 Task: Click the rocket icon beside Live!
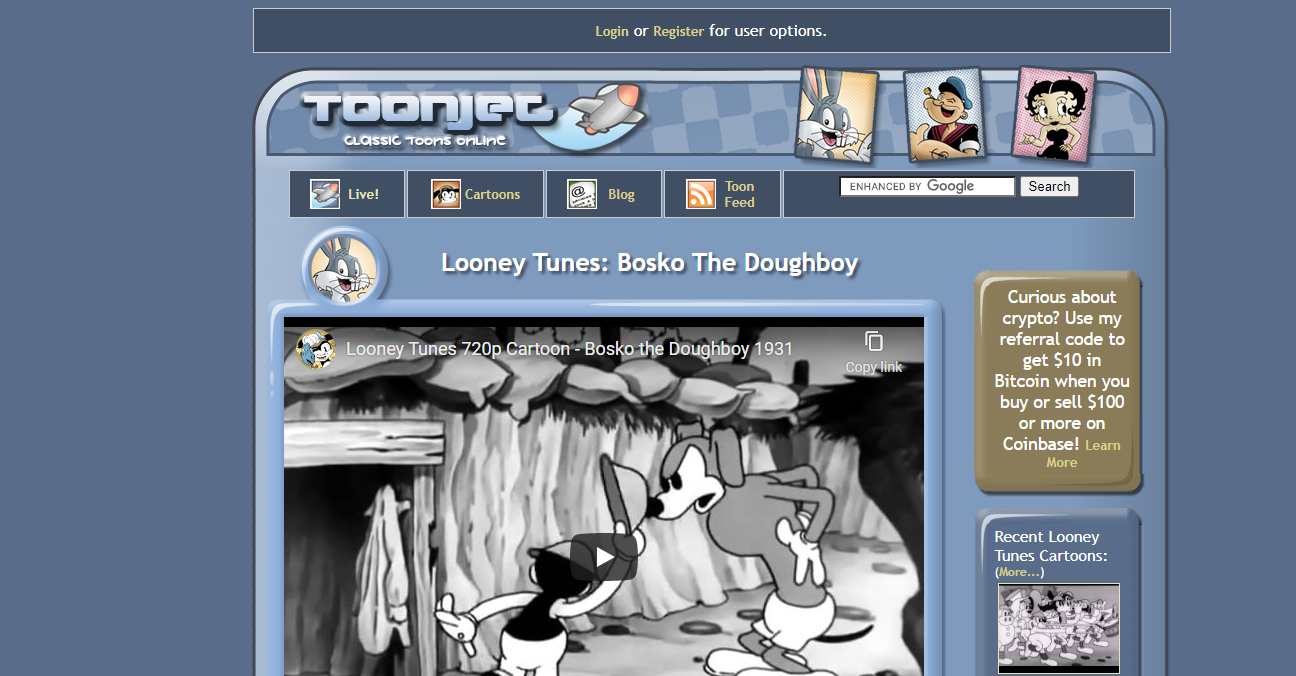pos(325,194)
